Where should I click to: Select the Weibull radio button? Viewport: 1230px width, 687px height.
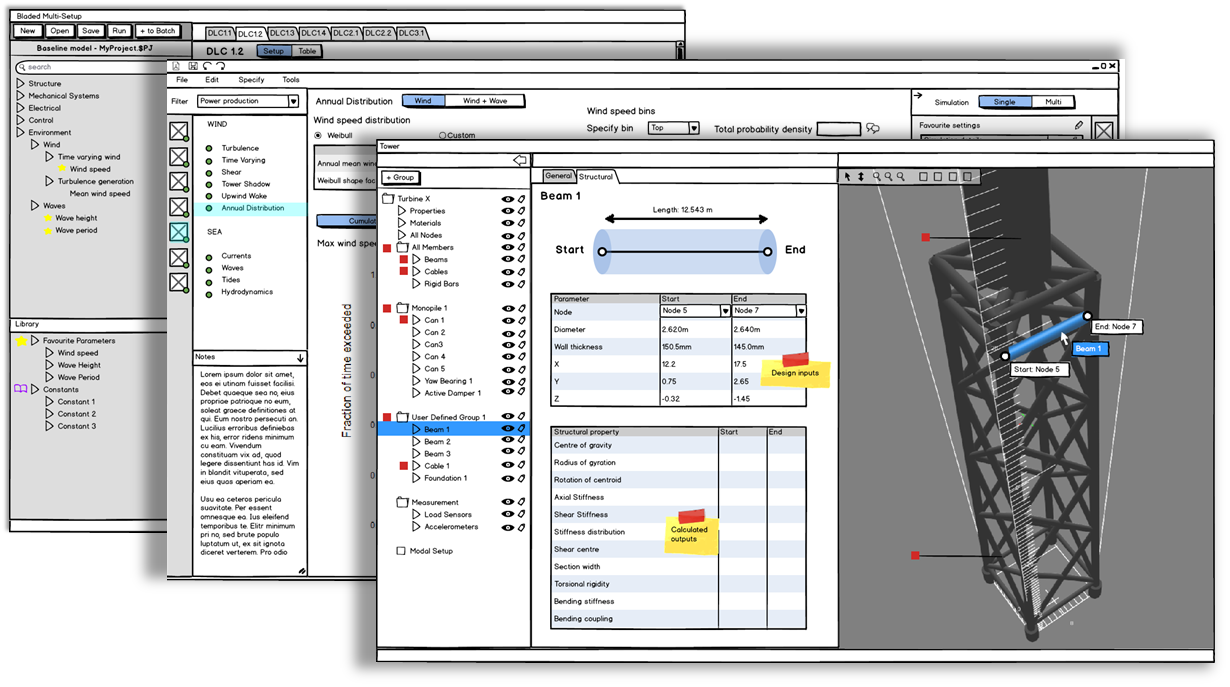319,135
